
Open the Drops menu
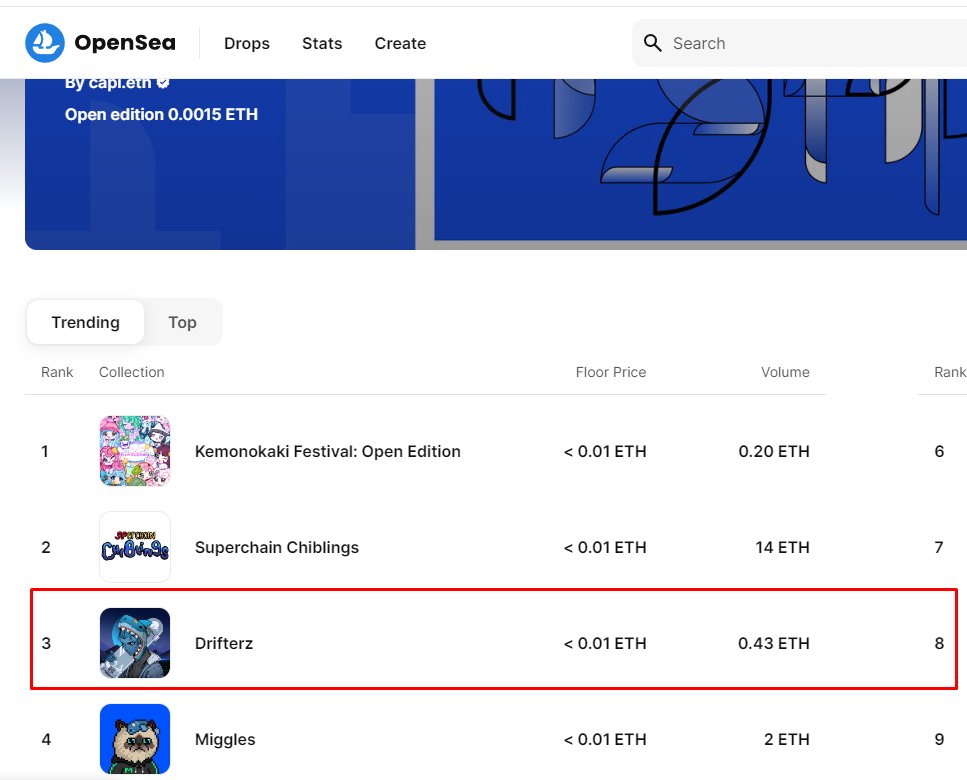pyautogui.click(x=247, y=44)
